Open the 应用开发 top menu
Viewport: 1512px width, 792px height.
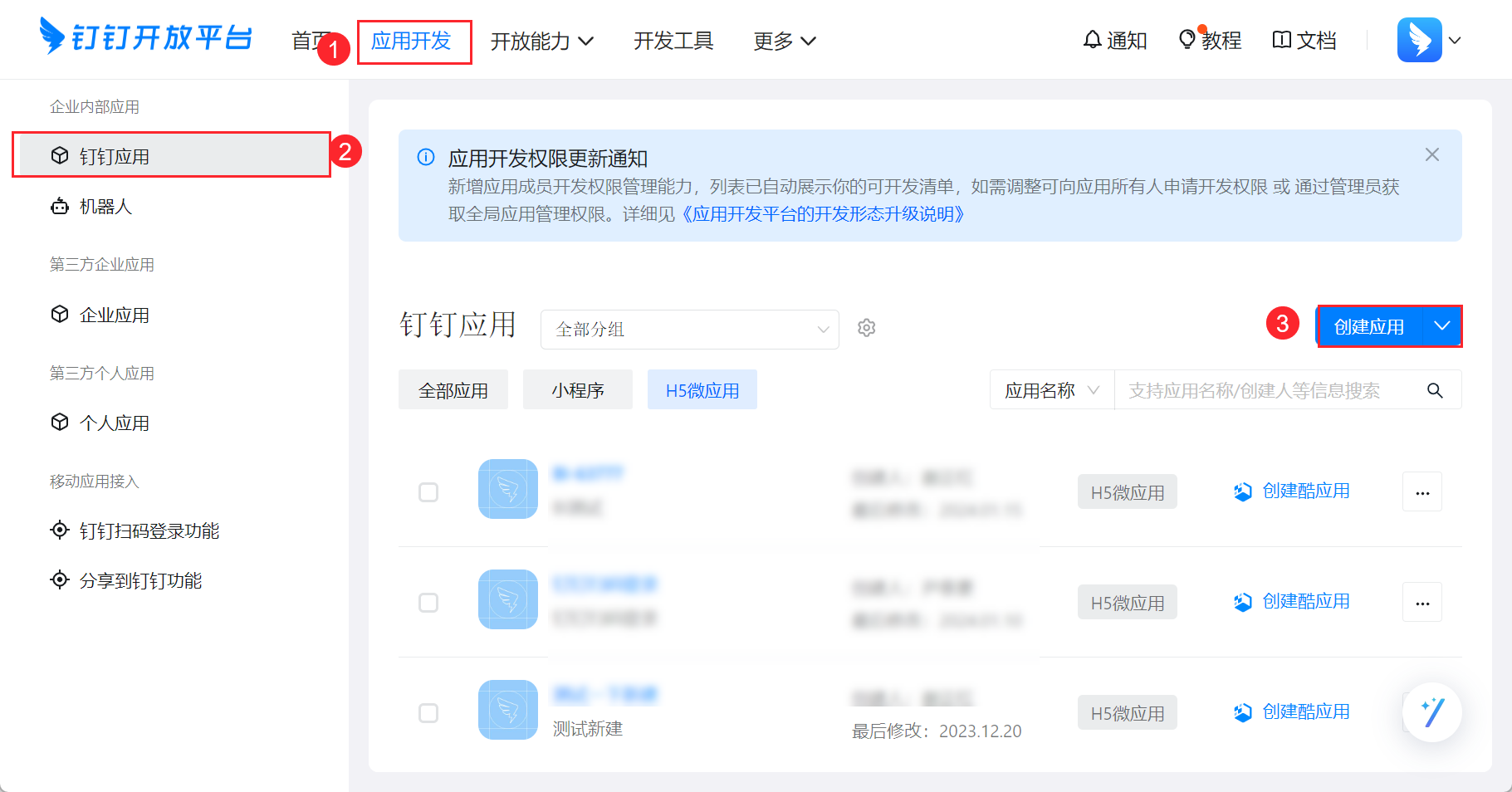411,41
